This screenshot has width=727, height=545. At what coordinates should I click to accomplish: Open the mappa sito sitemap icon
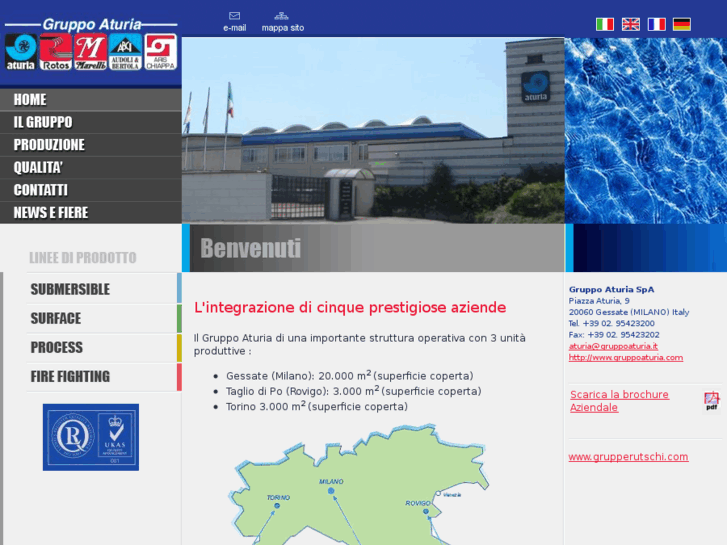[281, 16]
